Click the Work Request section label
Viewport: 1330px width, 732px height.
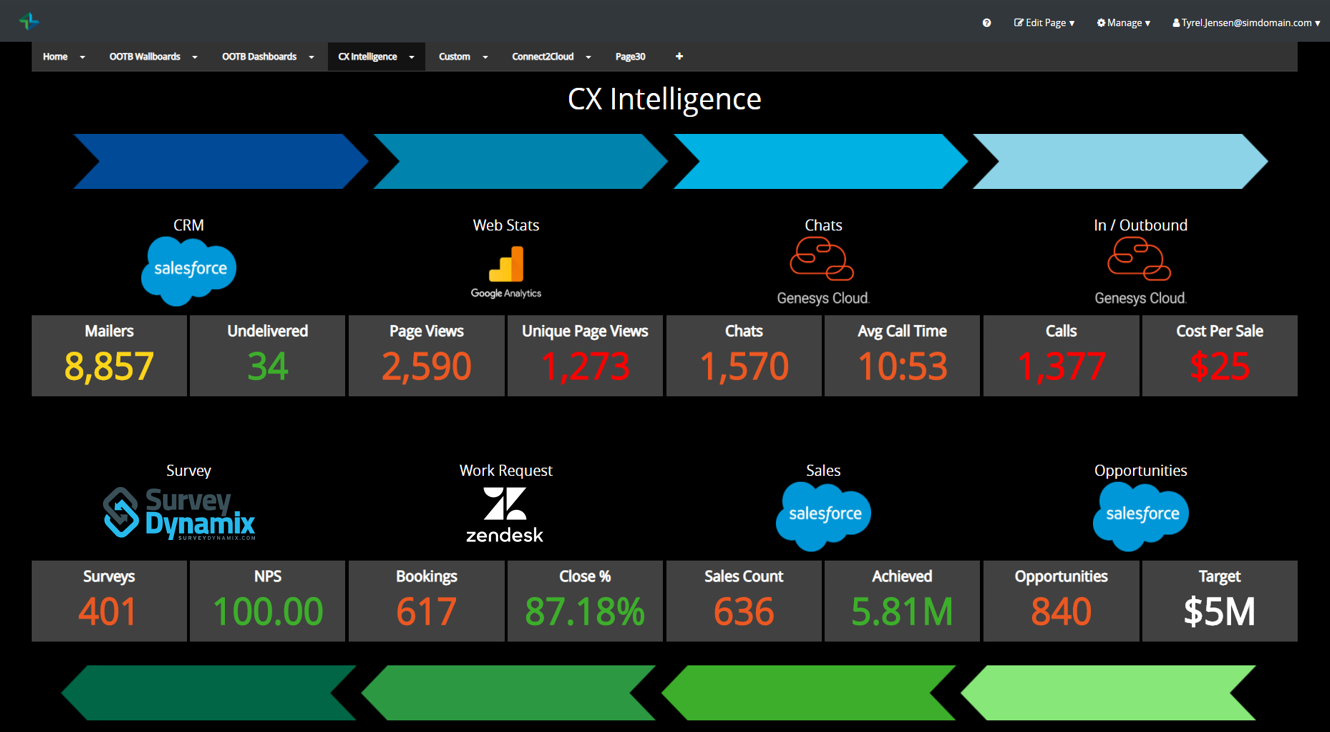(506, 471)
